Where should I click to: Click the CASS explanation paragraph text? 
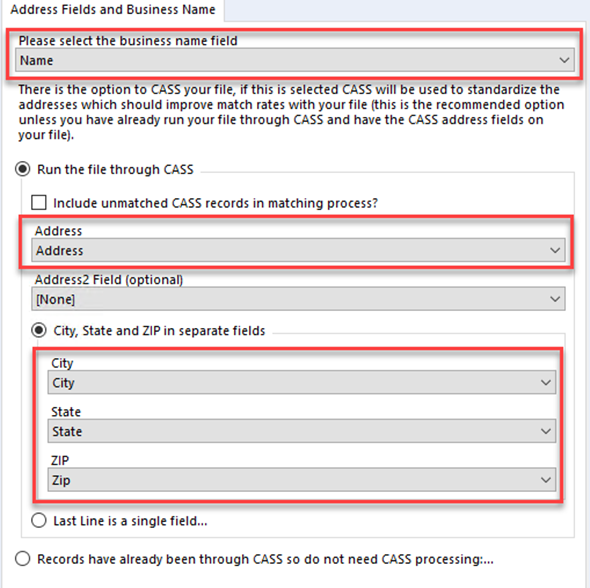tap(291, 112)
